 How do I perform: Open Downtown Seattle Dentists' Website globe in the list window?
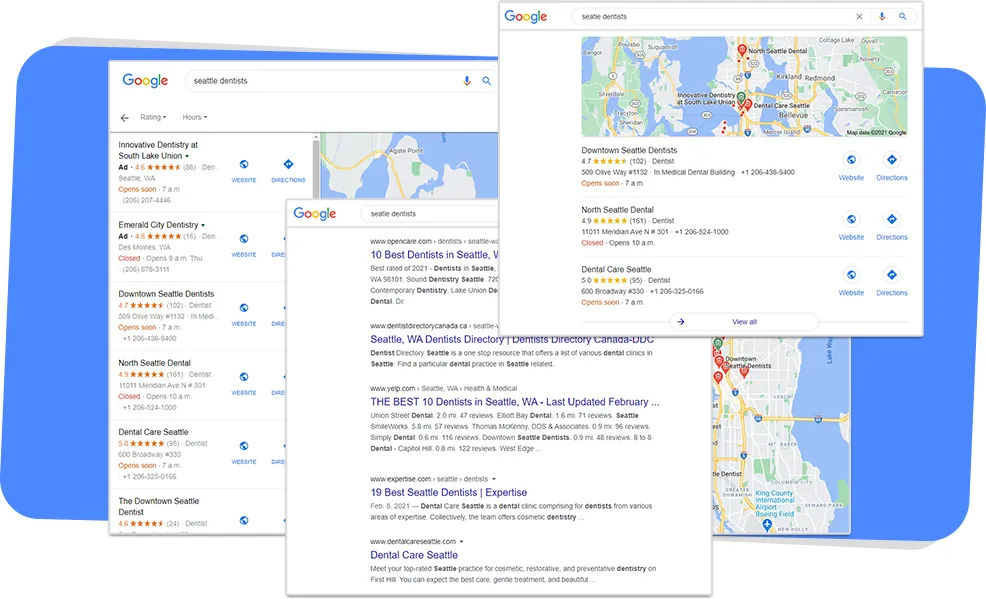(244, 308)
